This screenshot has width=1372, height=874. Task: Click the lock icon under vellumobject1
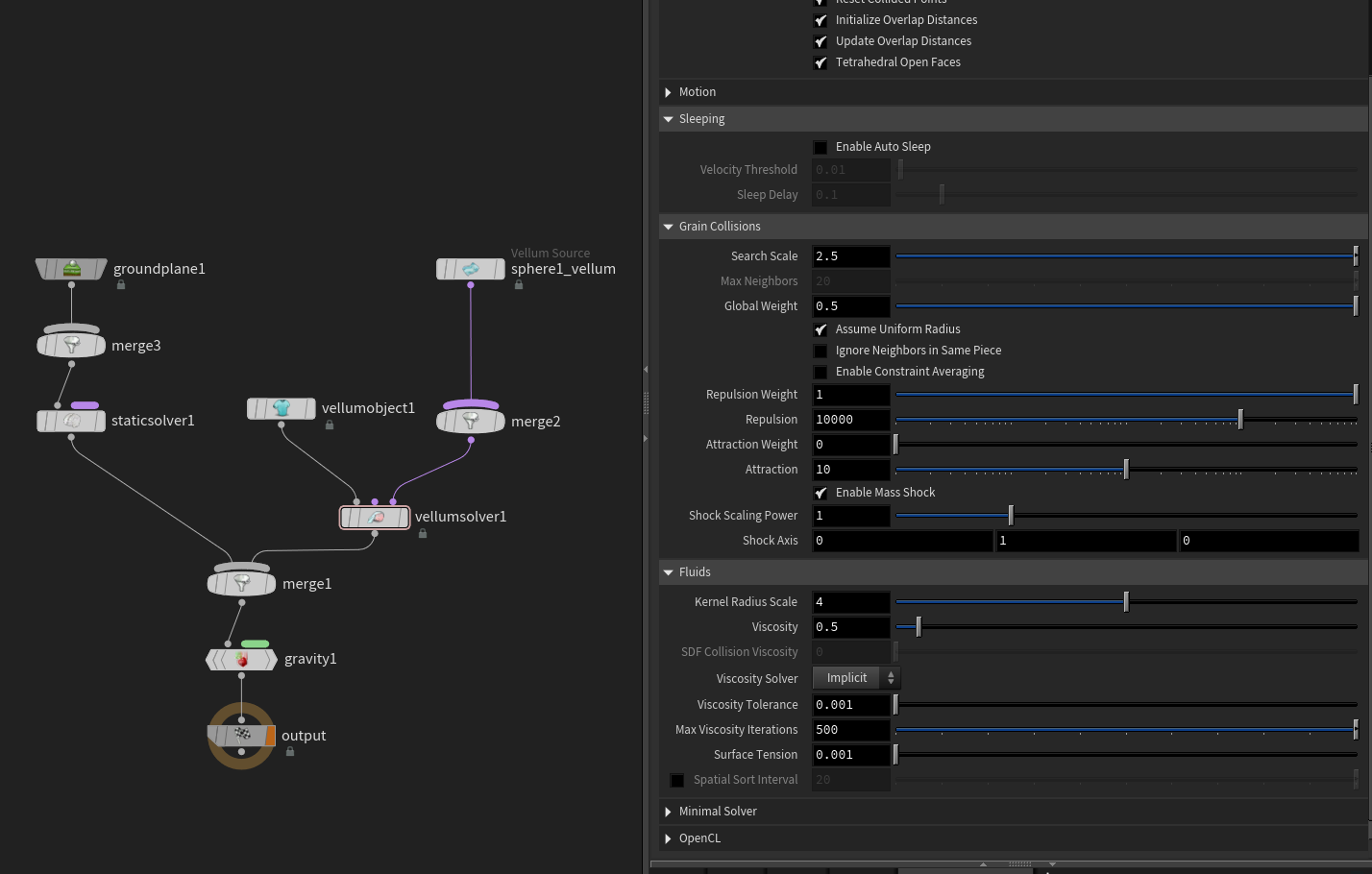click(x=330, y=425)
